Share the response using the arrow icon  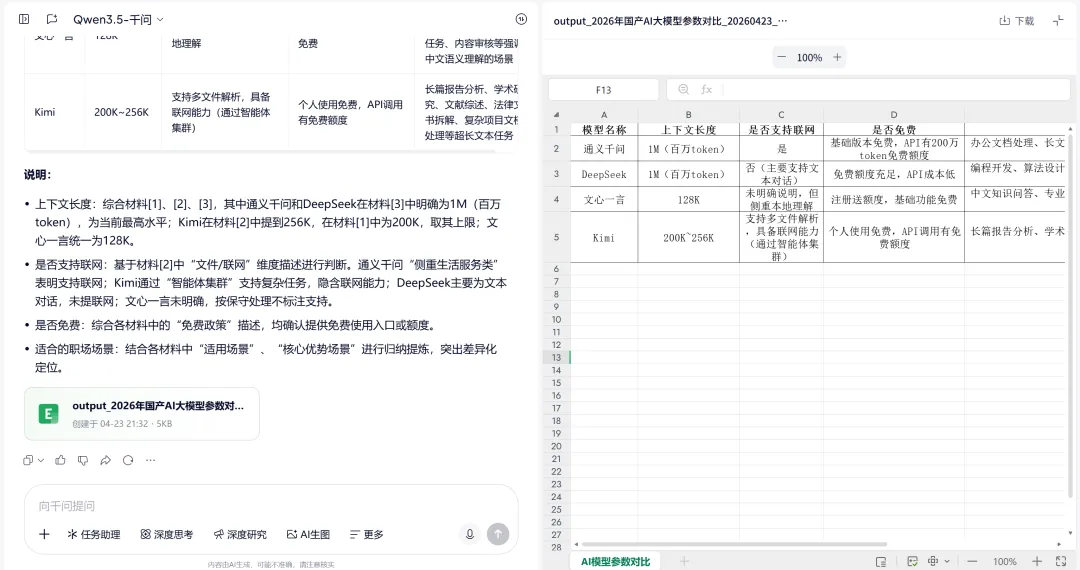[x=105, y=460]
